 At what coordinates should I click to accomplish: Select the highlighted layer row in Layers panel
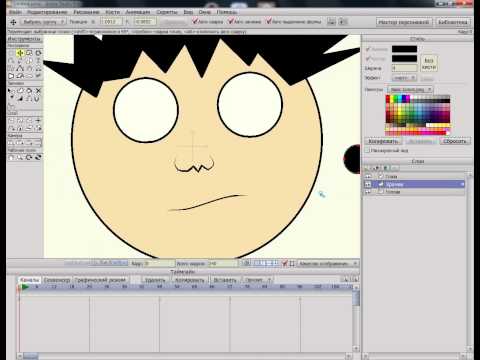[x=415, y=184]
